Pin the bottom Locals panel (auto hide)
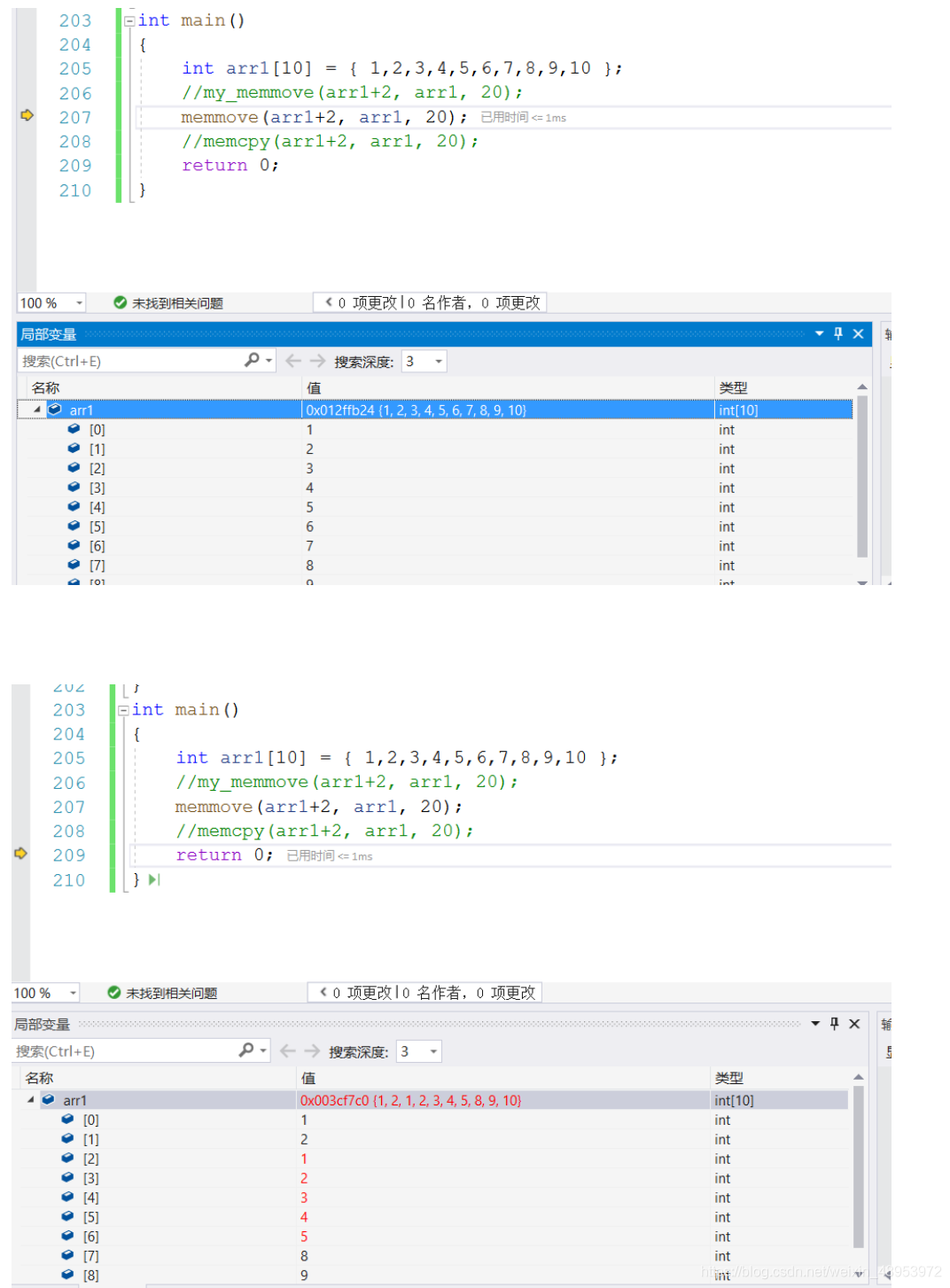The width and height of the screenshot is (950, 1288). click(834, 1024)
